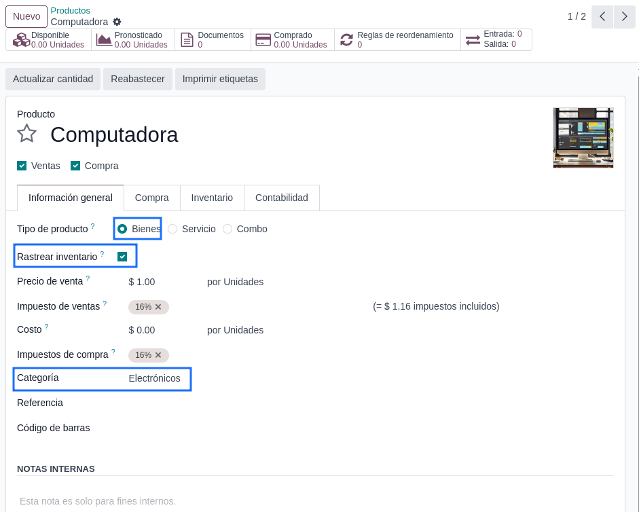Image resolution: width=640 pixels, height=512 pixels.
Task: Open the Documentos file icon
Action: point(187,40)
